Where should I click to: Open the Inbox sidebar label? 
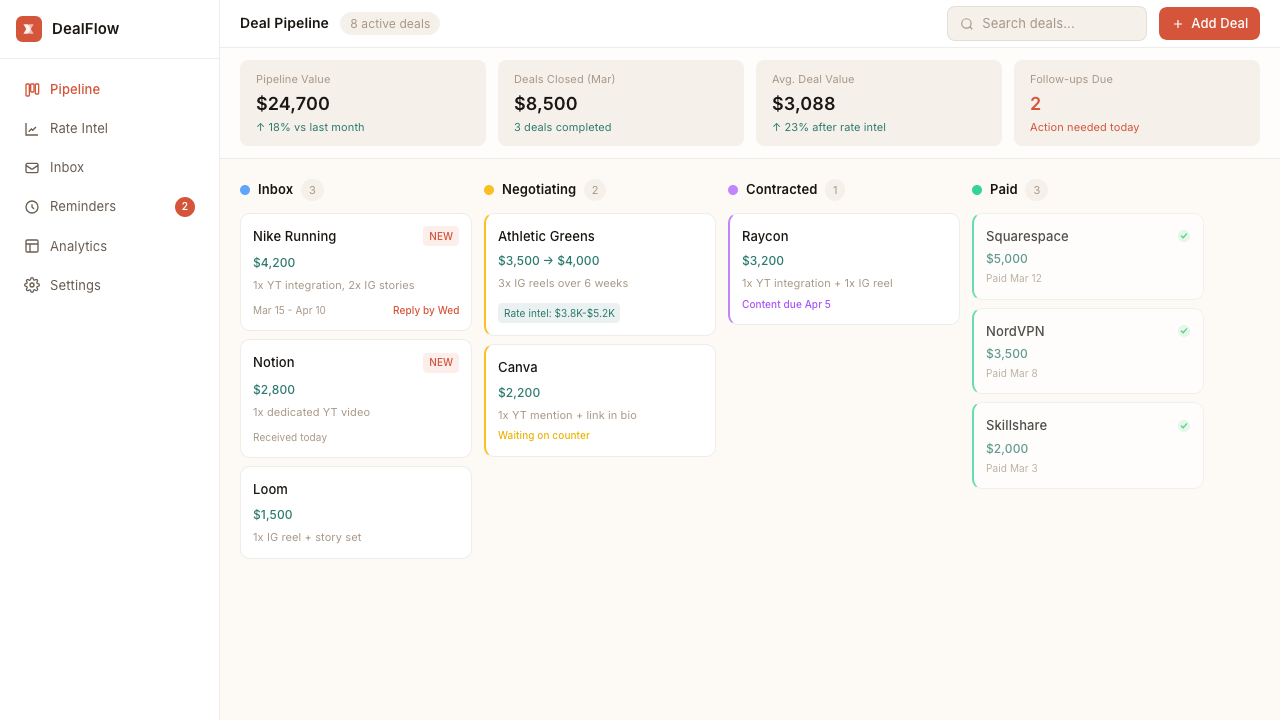coord(67,167)
